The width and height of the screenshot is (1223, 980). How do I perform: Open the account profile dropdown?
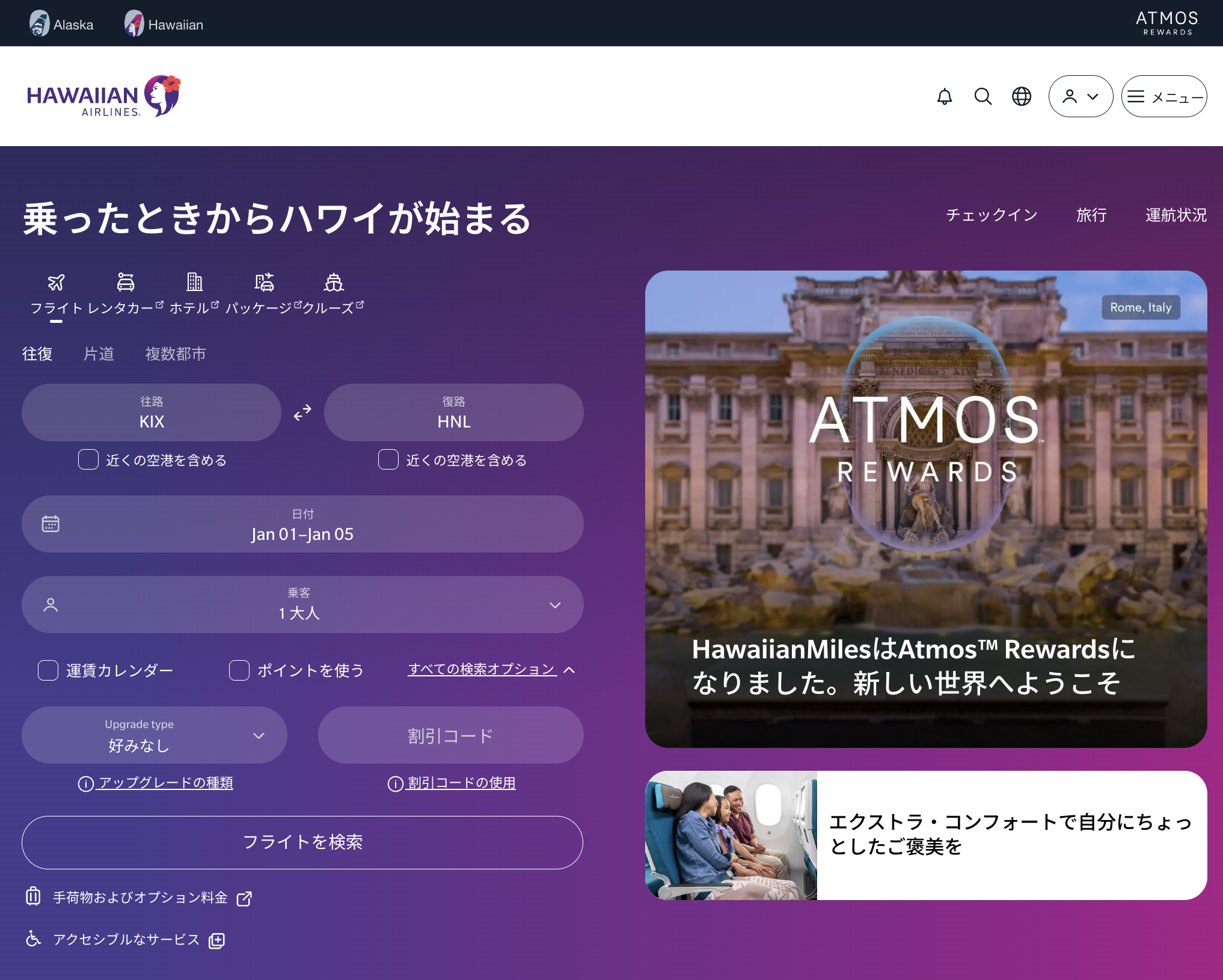(x=1080, y=96)
